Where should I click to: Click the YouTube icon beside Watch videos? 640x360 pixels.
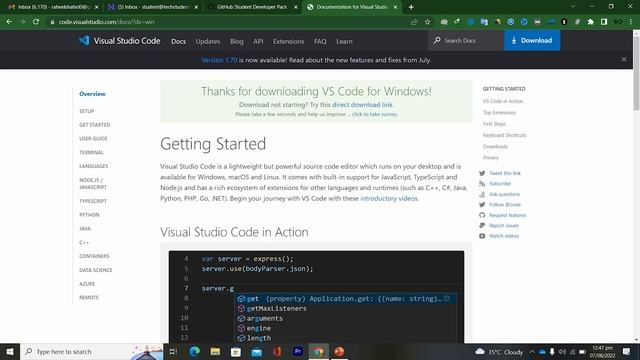click(x=482, y=236)
